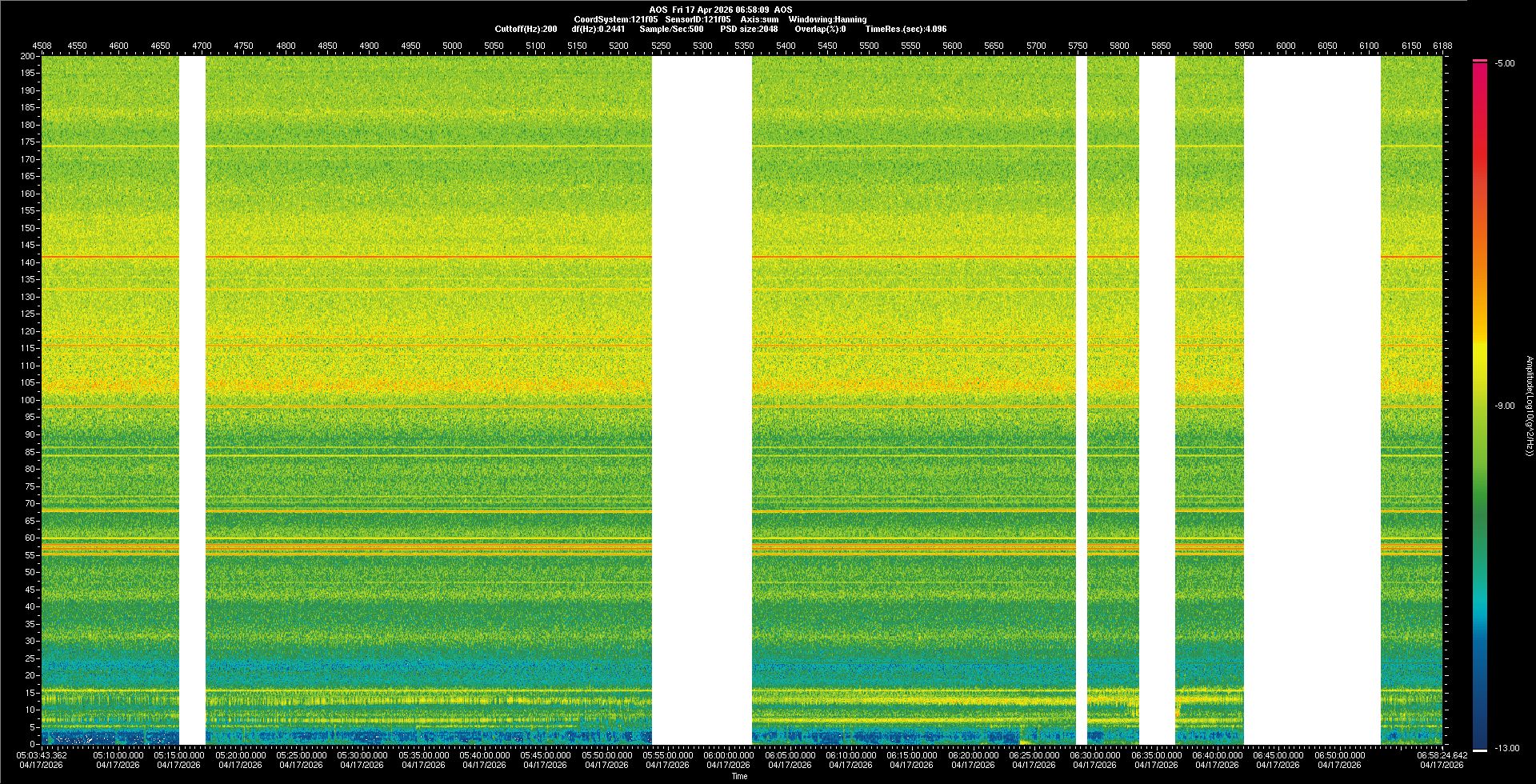Click the widest white data gap near 06:45
The image size is (1536, 784).
pos(1312,400)
